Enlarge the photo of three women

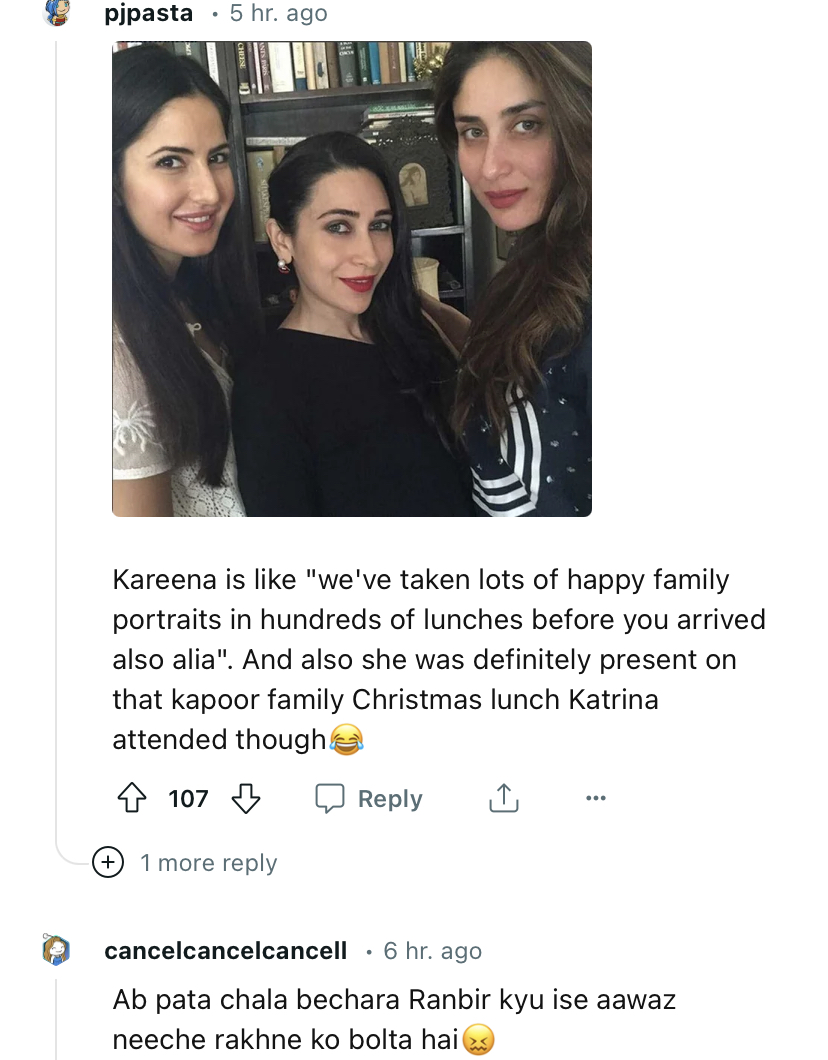(351, 278)
